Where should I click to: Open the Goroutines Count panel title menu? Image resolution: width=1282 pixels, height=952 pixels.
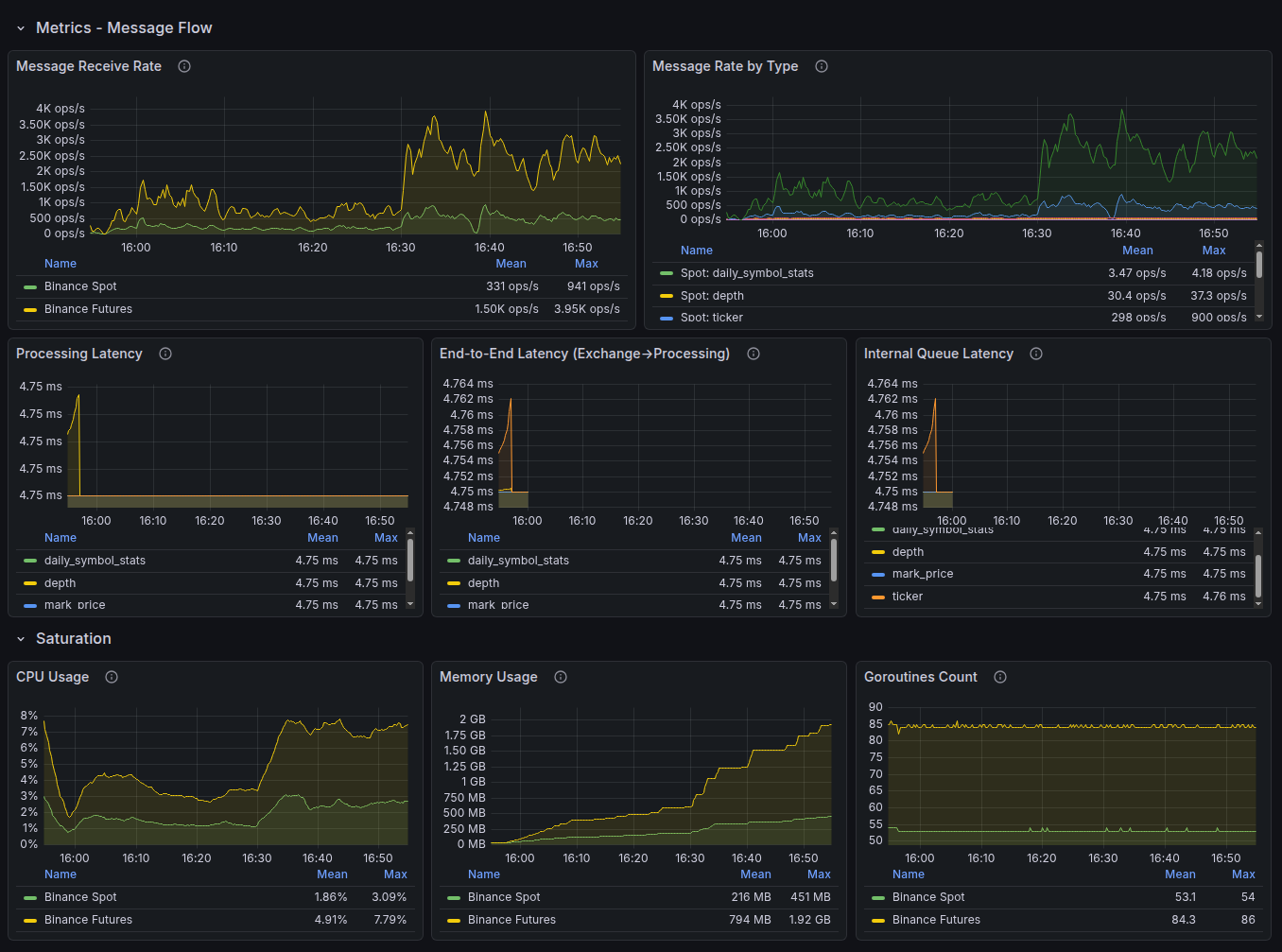click(x=920, y=677)
